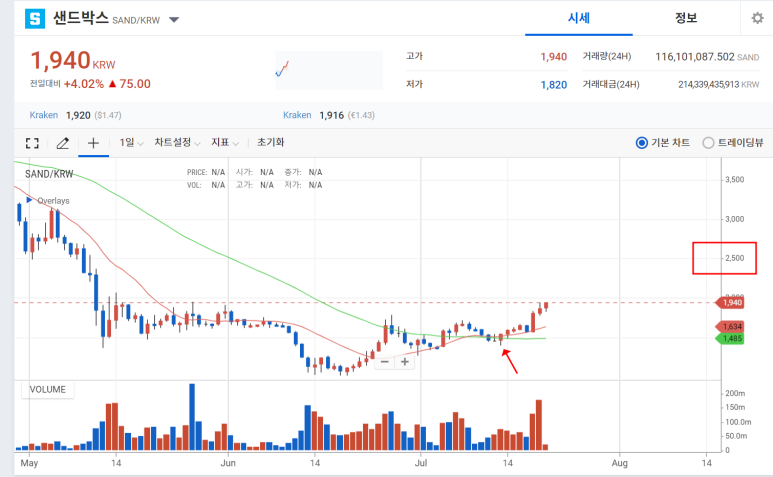Switch to the 시세 tab
This screenshot has width=773, height=477.
(x=579, y=18)
